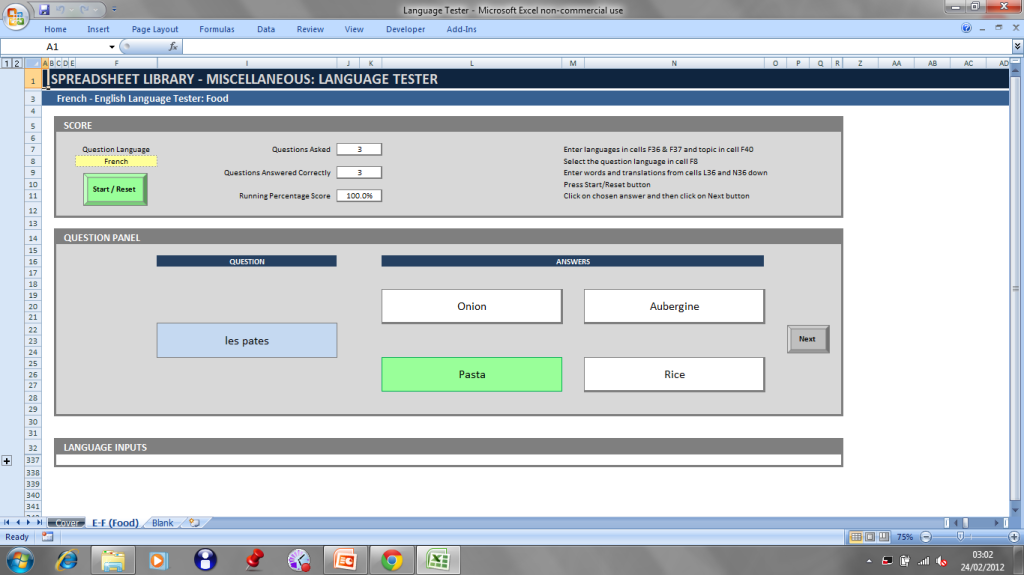1024x575 pixels.
Task: Click the Next button
Action: pos(807,339)
